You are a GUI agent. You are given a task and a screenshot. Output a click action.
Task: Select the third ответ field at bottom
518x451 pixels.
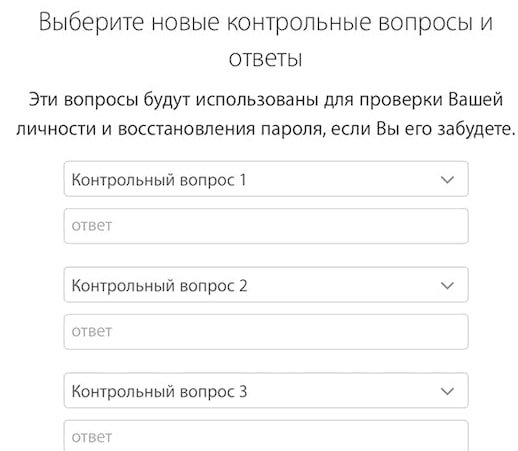tap(266, 436)
